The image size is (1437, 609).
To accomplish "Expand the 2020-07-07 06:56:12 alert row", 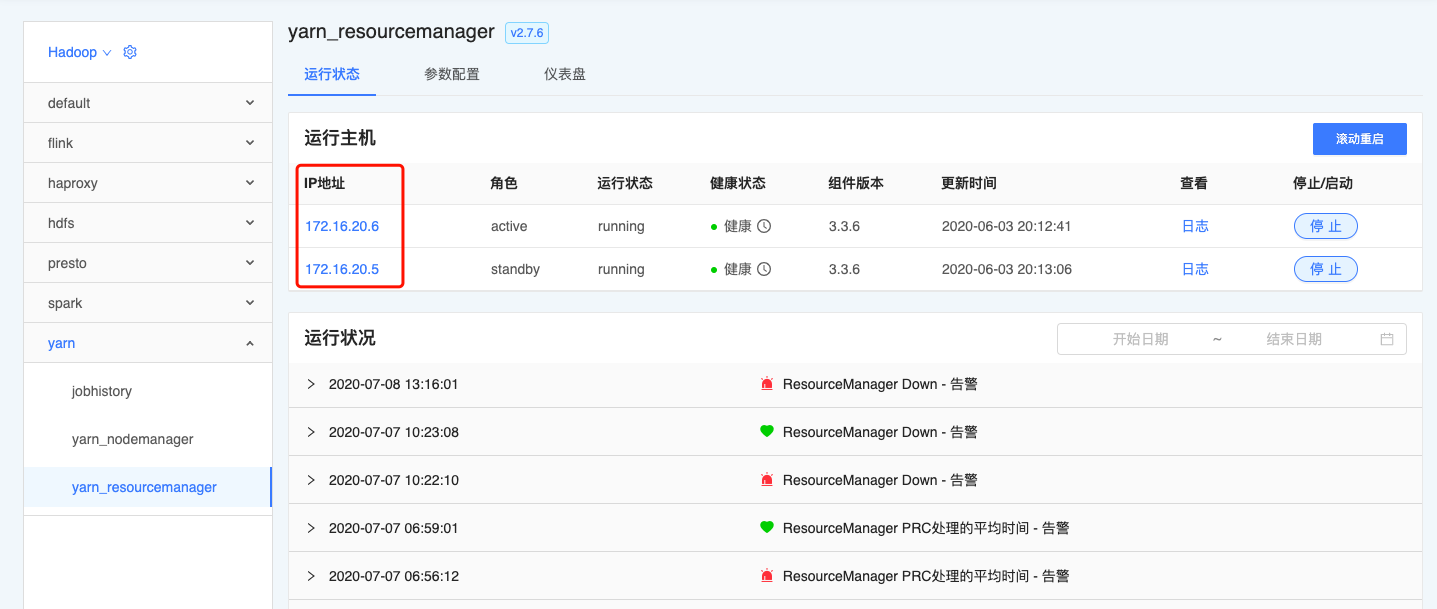I will (311, 576).
